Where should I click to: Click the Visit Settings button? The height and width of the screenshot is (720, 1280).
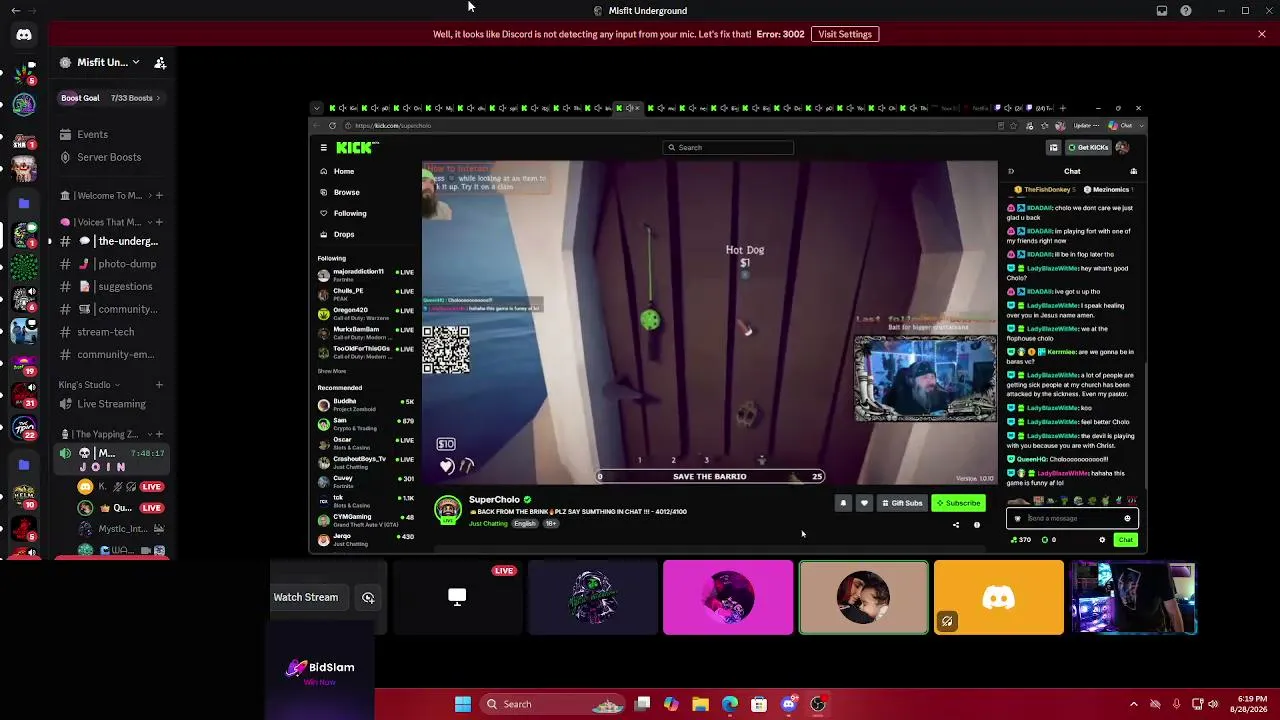click(845, 34)
